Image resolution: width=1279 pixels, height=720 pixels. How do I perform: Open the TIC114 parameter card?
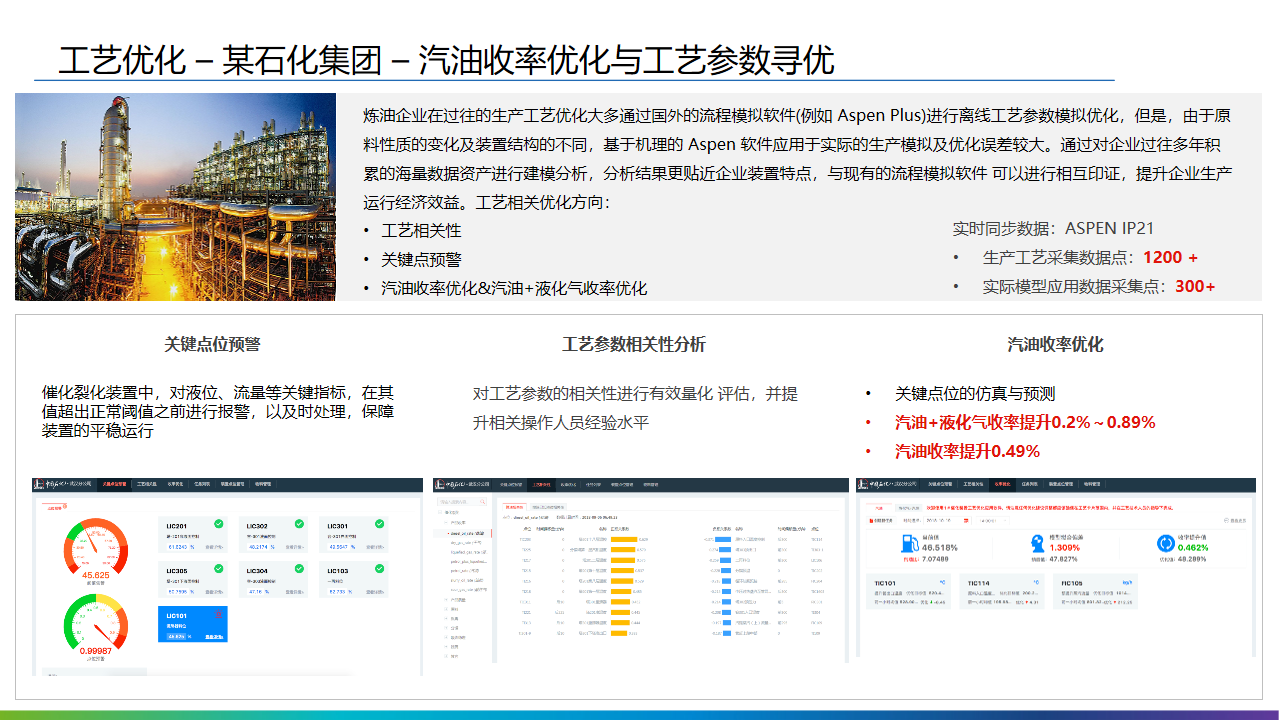pyautogui.click(x=1002, y=592)
